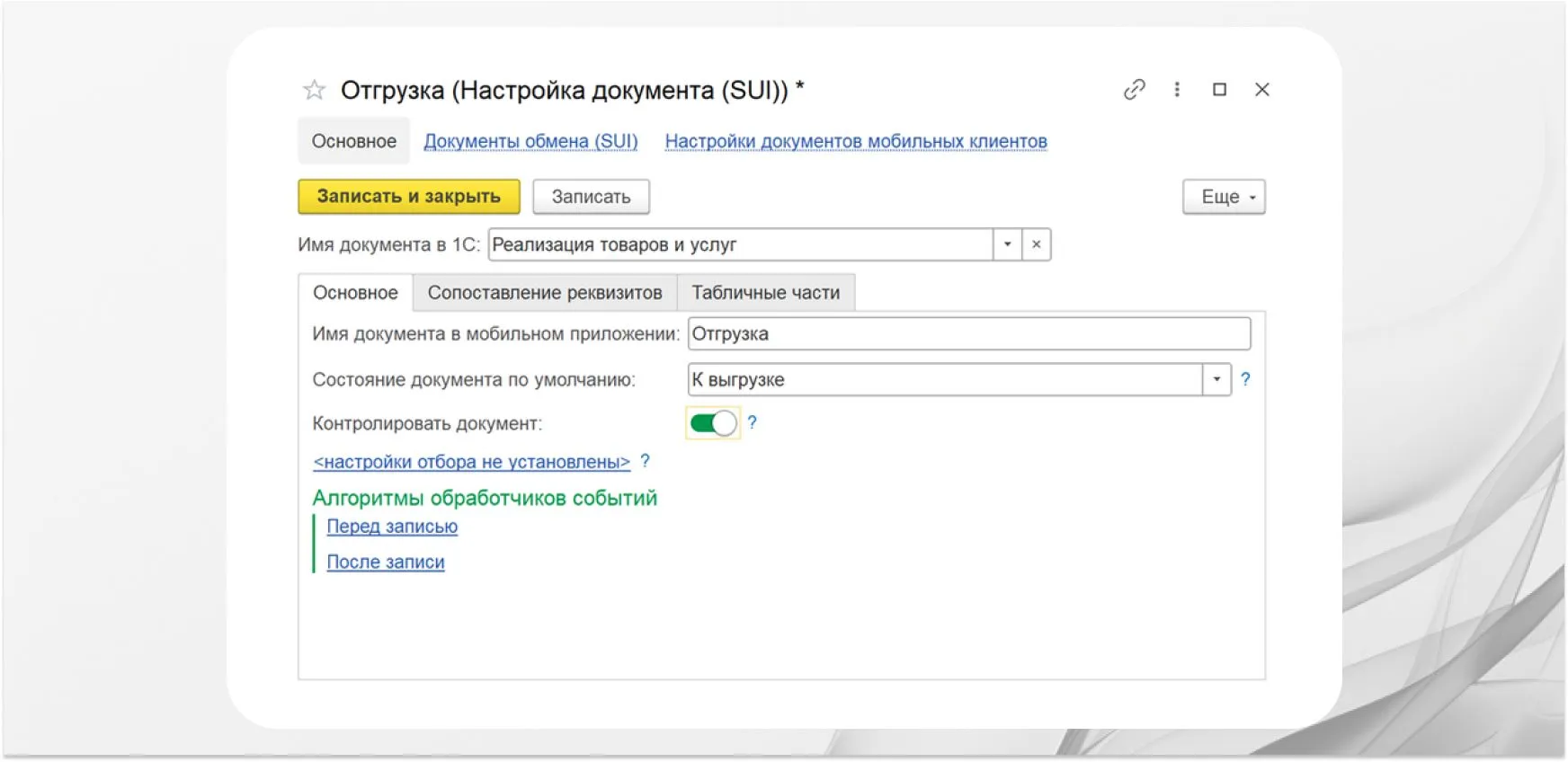Viewport: 1568px width, 762px height.
Task: Open the three-dot options menu
Action: click(1177, 90)
